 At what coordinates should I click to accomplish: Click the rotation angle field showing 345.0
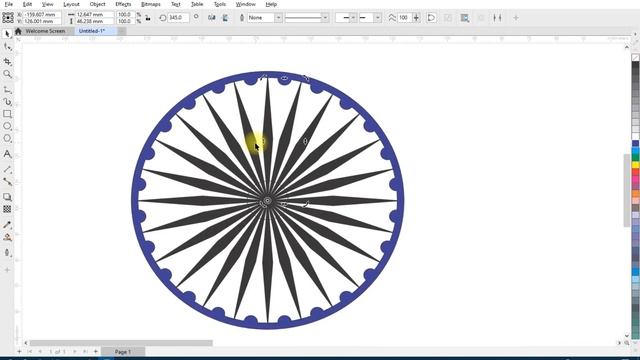point(178,18)
